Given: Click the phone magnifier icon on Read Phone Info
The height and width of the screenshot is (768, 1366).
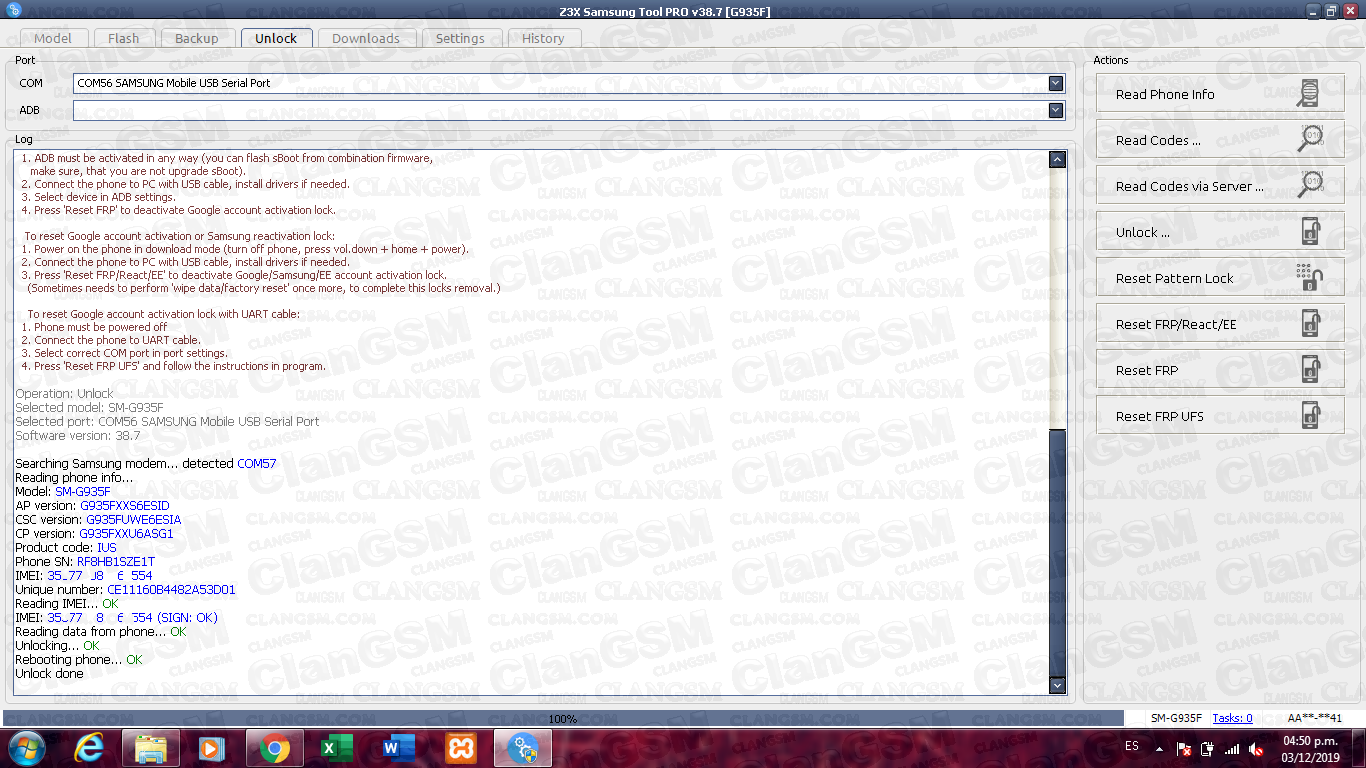Looking at the screenshot, I should tap(1309, 95).
